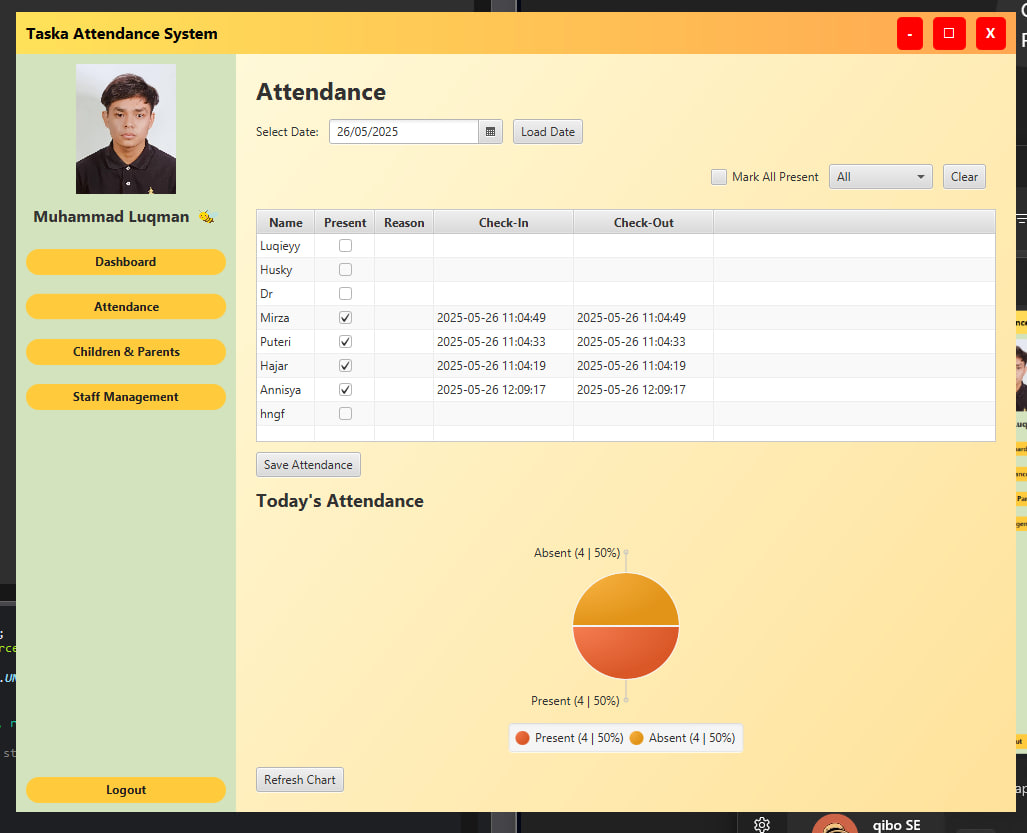
Task: Select the Luqieyy name cell
Action: [x=286, y=246]
